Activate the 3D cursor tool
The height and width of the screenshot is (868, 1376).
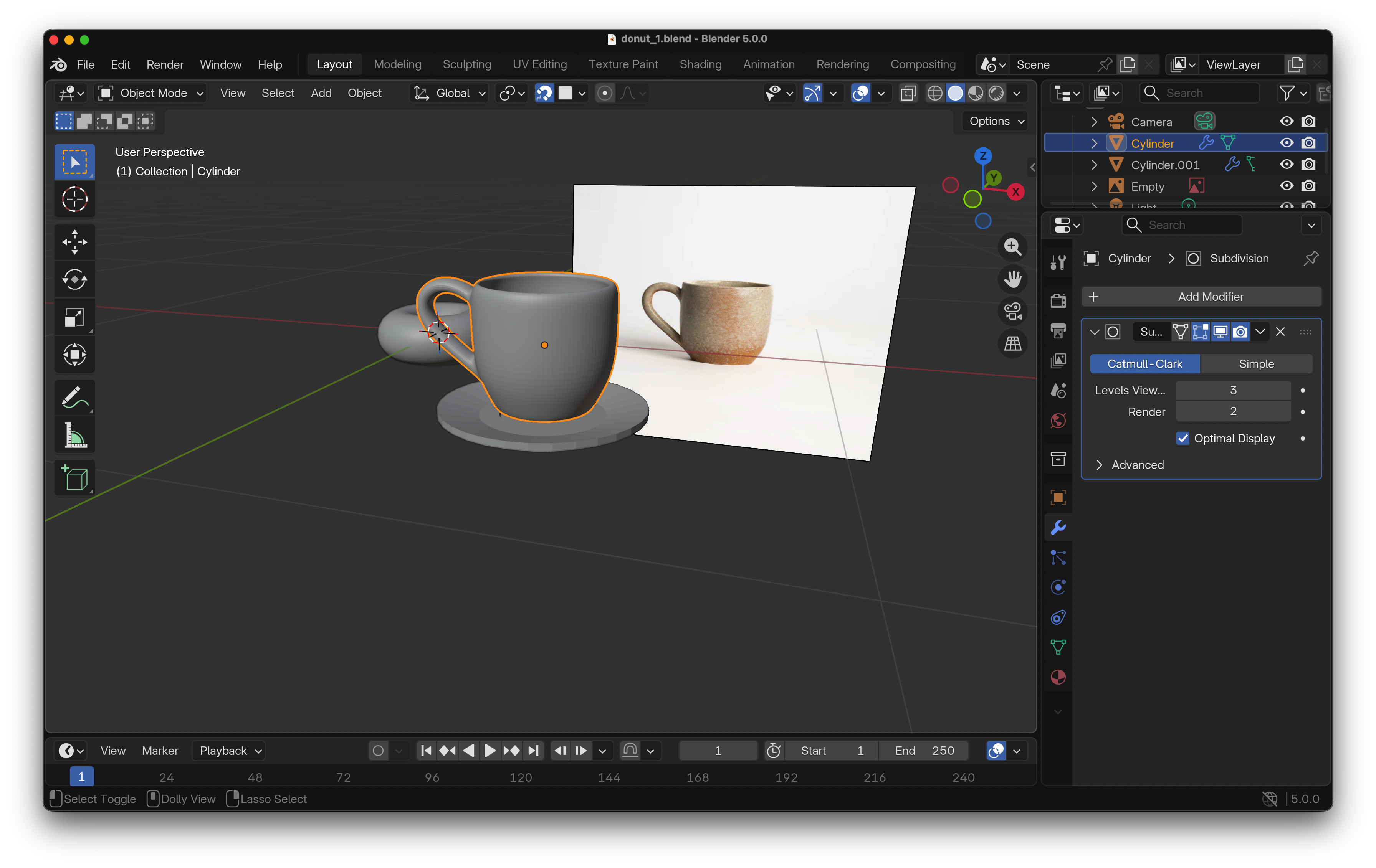tap(74, 199)
